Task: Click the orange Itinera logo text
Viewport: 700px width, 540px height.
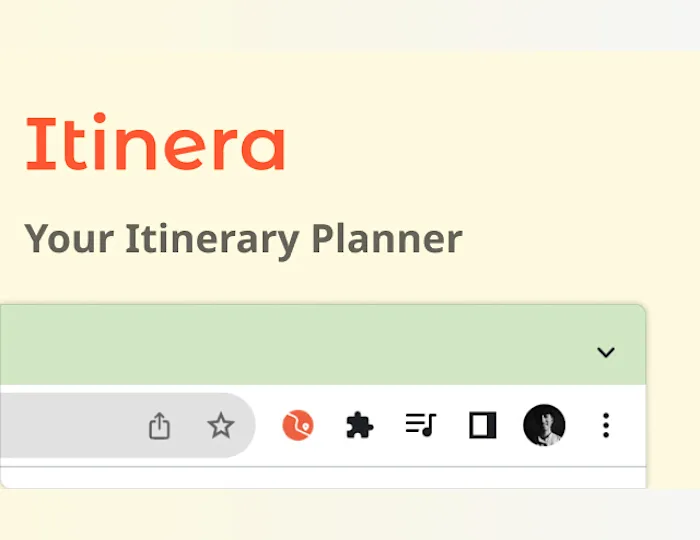Action: click(155, 142)
